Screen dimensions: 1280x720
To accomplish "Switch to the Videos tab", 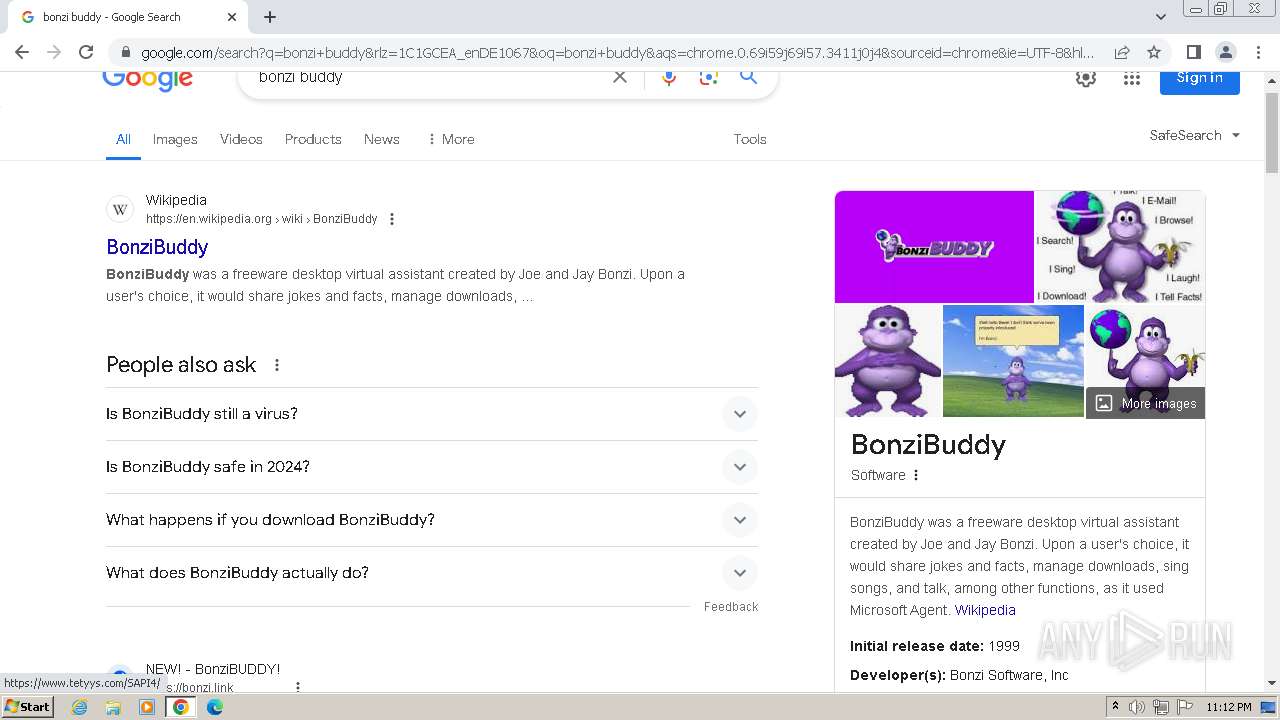I will [x=241, y=139].
